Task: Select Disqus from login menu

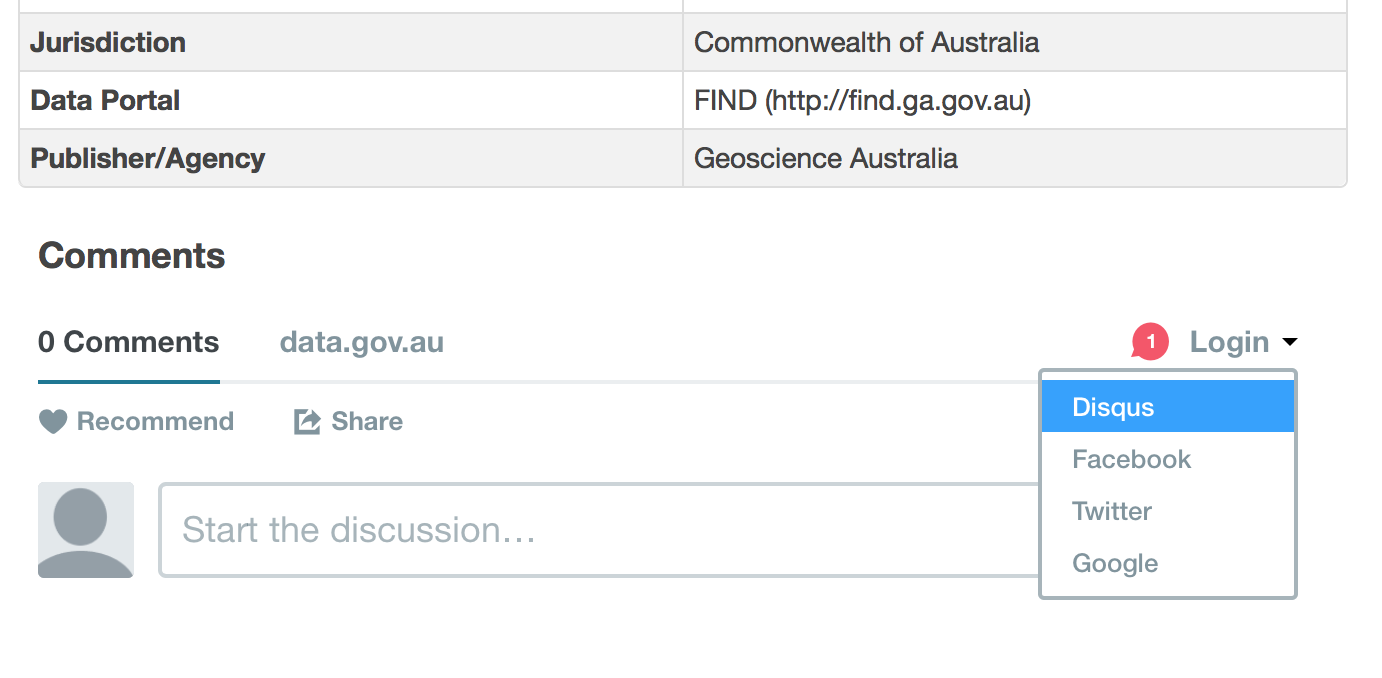Action: coord(1113,407)
